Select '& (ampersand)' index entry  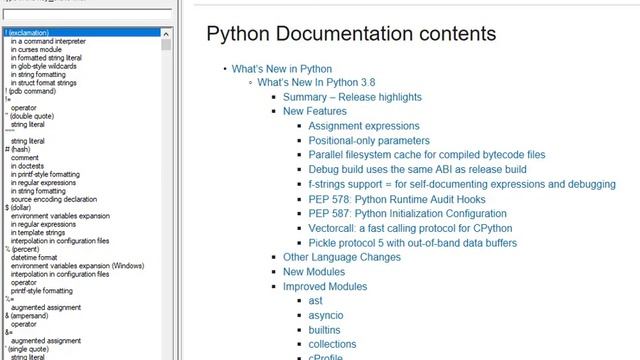[x=27, y=316]
